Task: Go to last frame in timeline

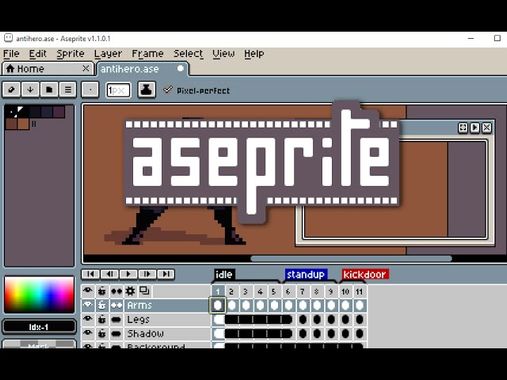Action: (x=166, y=274)
